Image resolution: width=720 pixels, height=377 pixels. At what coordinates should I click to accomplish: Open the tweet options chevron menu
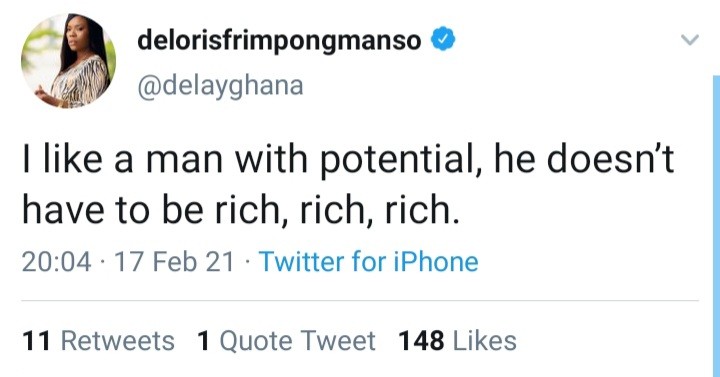[689, 40]
